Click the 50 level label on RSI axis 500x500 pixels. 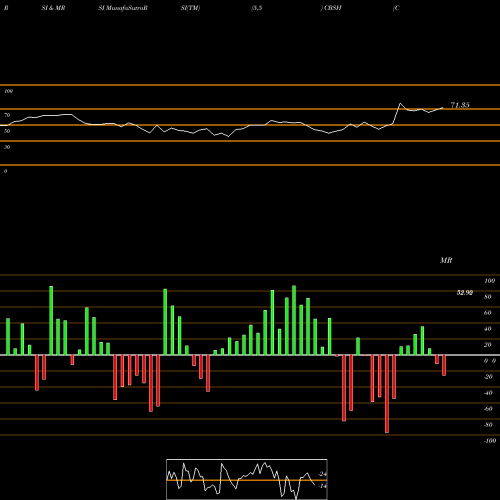[7, 131]
